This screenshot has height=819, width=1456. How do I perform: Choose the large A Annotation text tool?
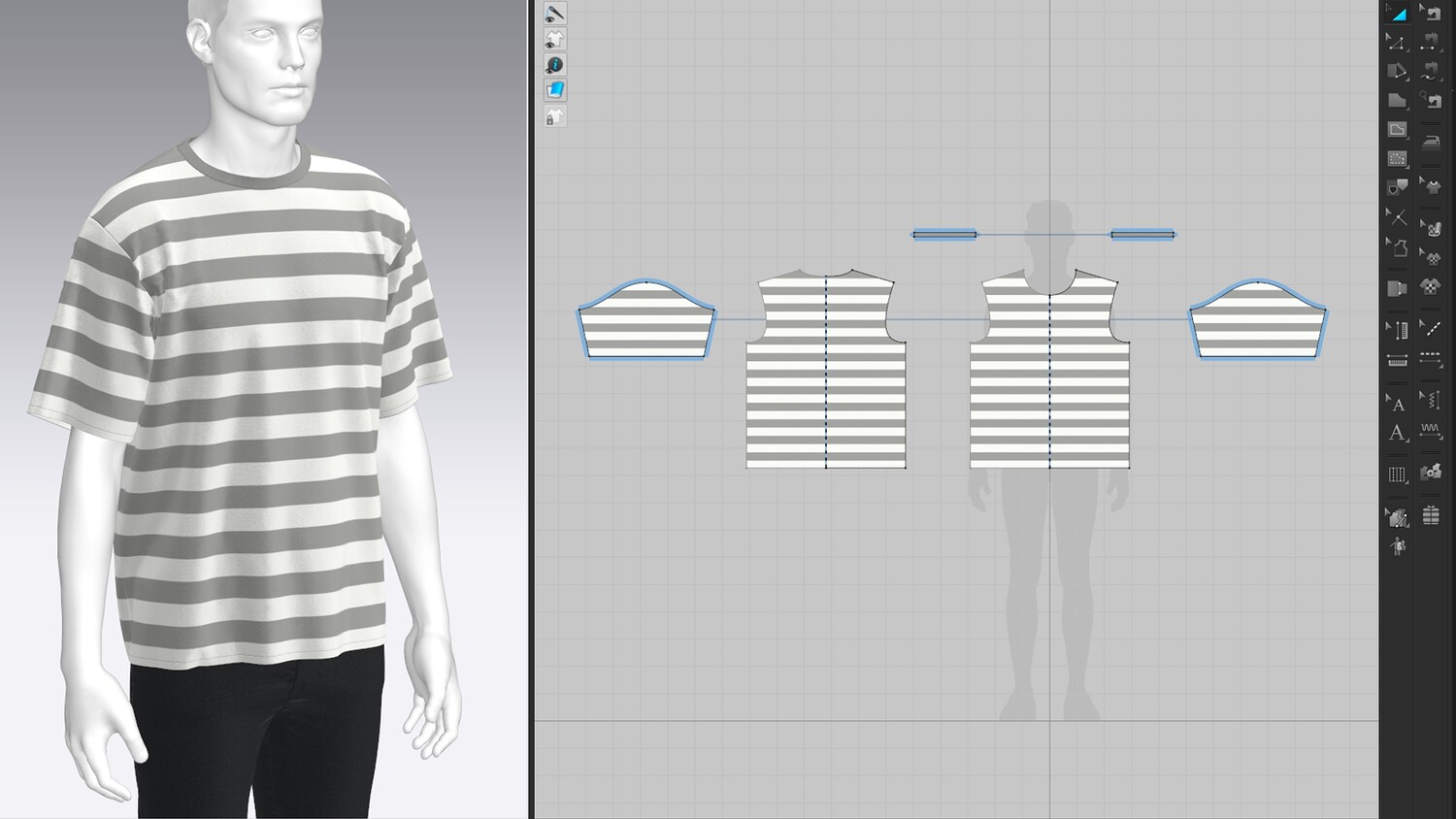click(1397, 433)
